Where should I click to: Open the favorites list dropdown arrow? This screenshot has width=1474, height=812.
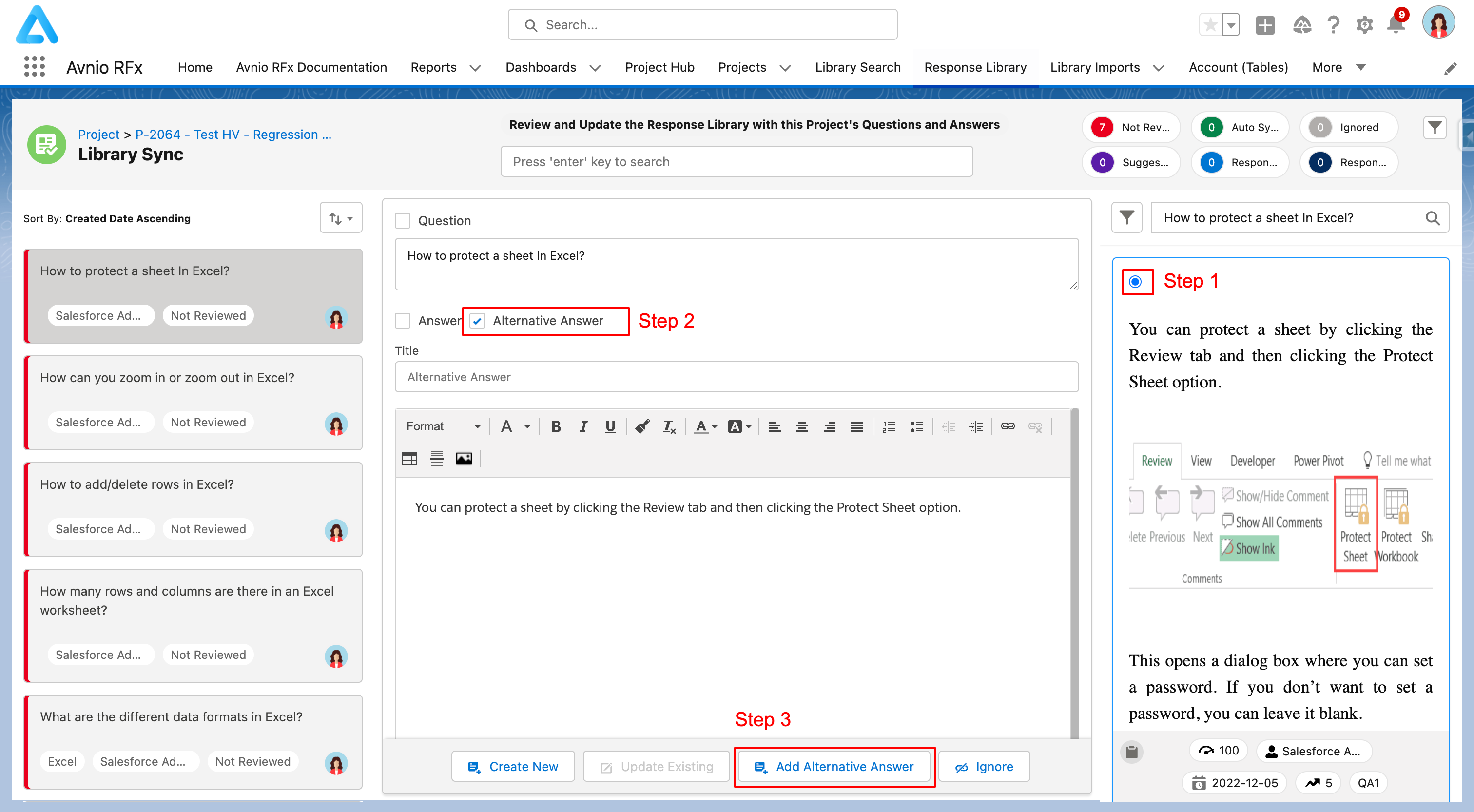click(x=1231, y=24)
